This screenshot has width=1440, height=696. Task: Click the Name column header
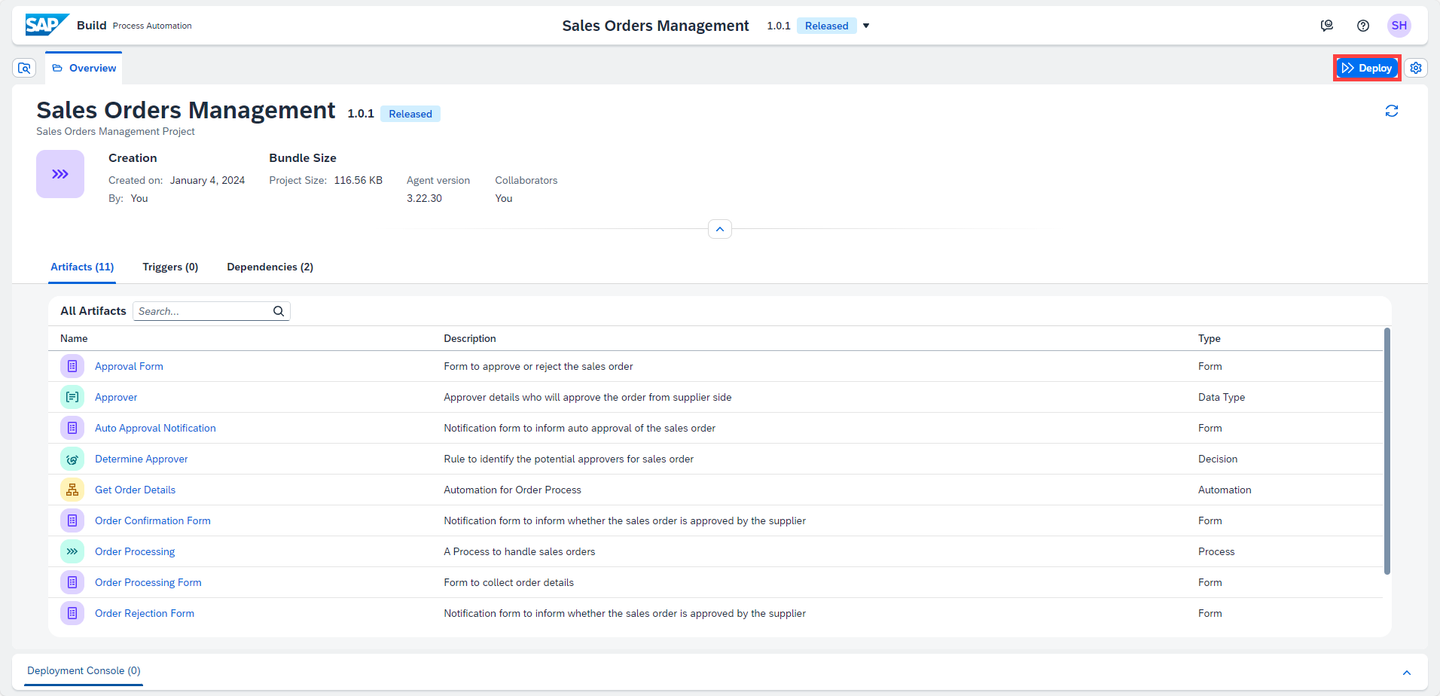(x=74, y=338)
